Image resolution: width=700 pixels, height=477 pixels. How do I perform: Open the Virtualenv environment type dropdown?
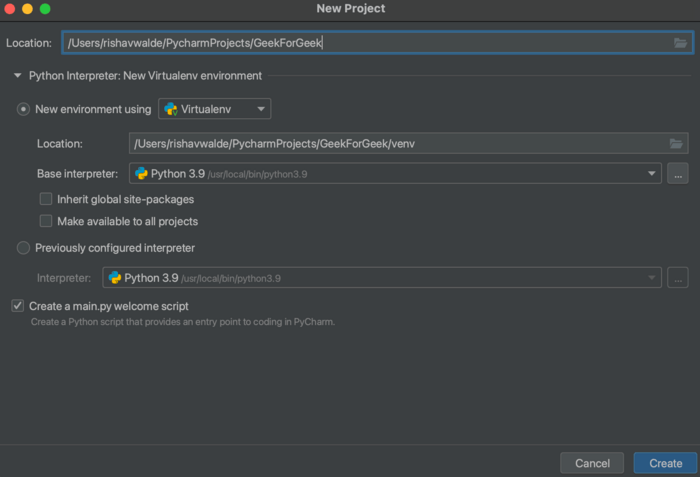pyautogui.click(x=215, y=109)
